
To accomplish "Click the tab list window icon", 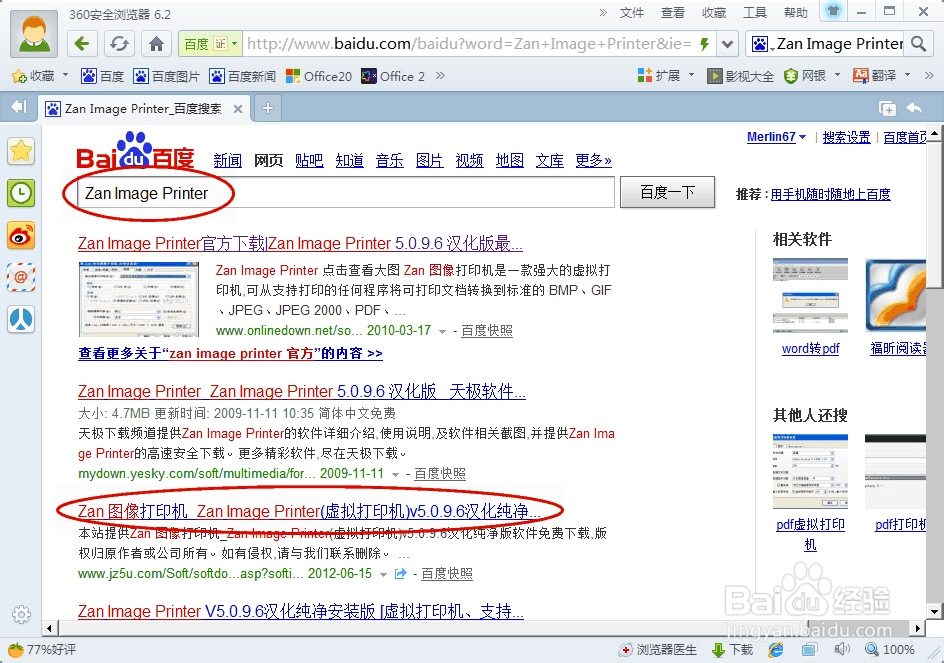I will coord(887,108).
